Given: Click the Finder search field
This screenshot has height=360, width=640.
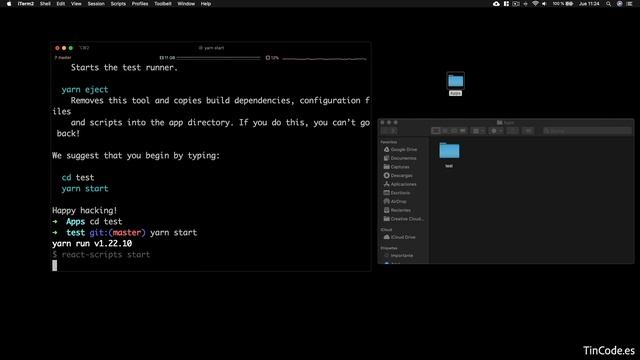Looking at the screenshot, I should pos(587,131).
